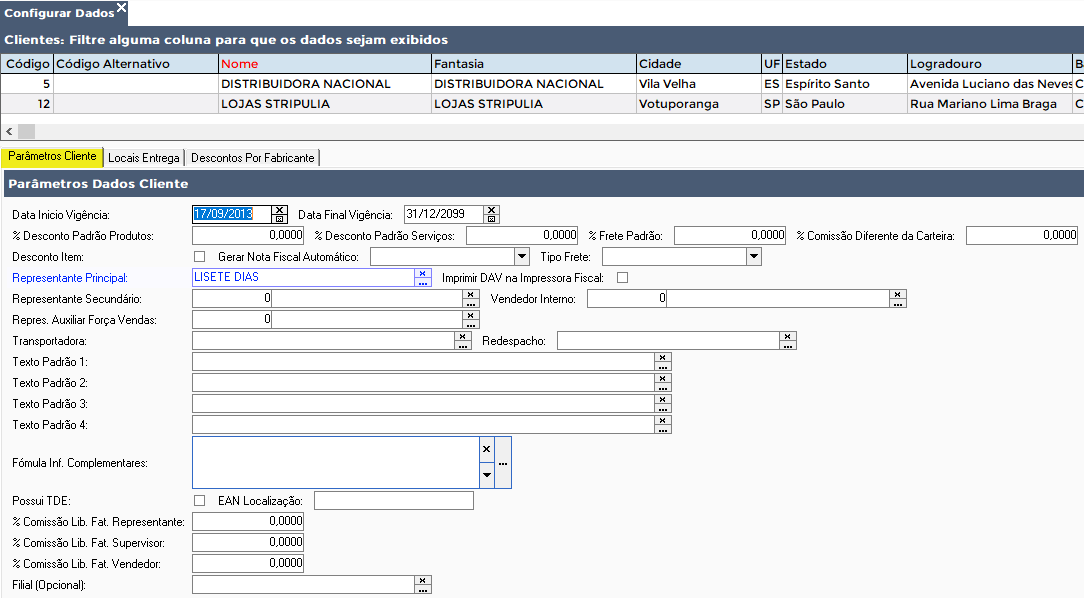Tick the Possui TDE checkbox
Screen dimensions: 1084x598
pyautogui.click(x=200, y=501)
